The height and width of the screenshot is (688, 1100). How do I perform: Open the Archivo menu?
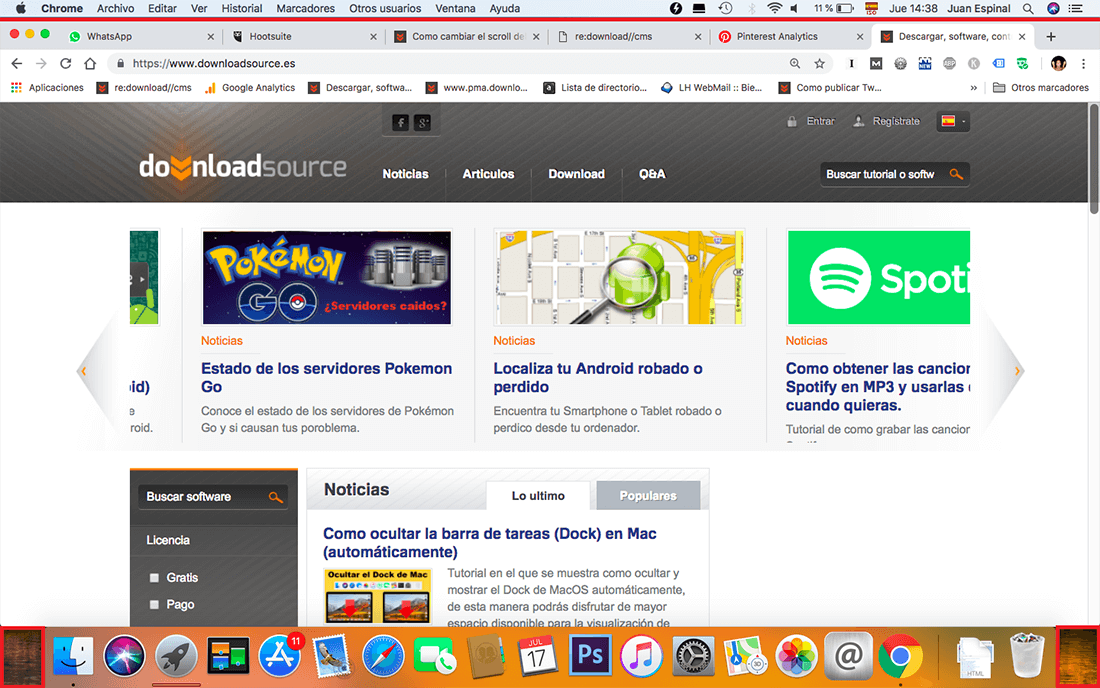pos(115,8)
